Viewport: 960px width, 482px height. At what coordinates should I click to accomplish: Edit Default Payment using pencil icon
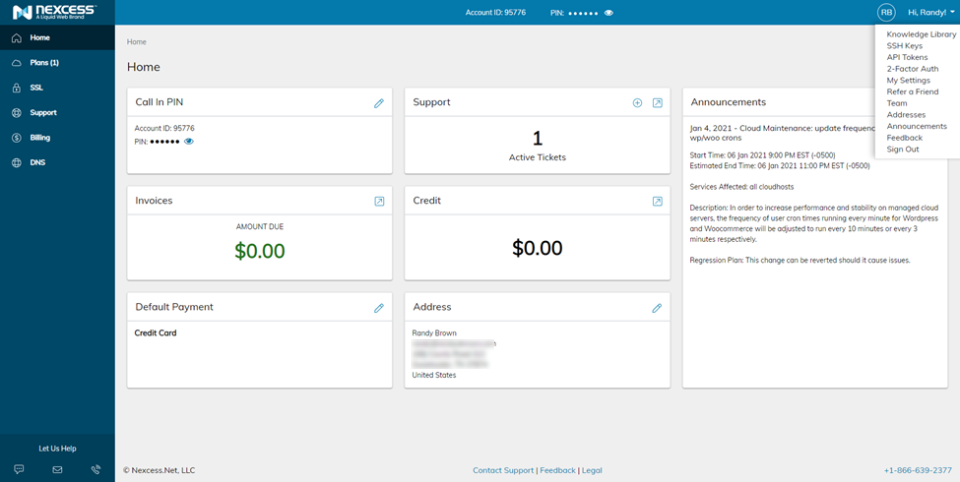pos(379,308)
